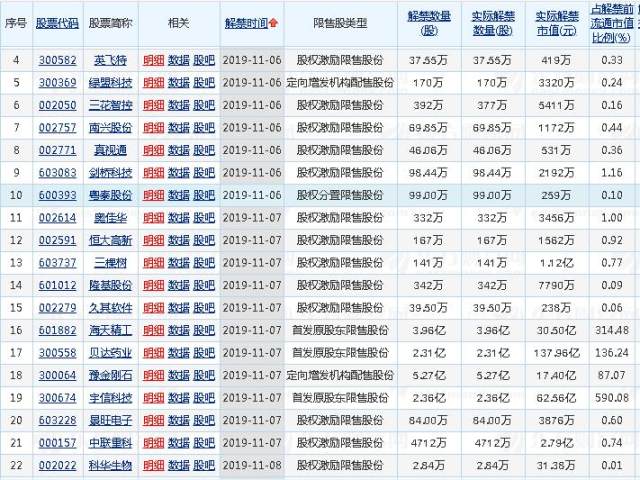
Task: Open 股吧 for 隆基股份 row
Action: pos(204,285)
